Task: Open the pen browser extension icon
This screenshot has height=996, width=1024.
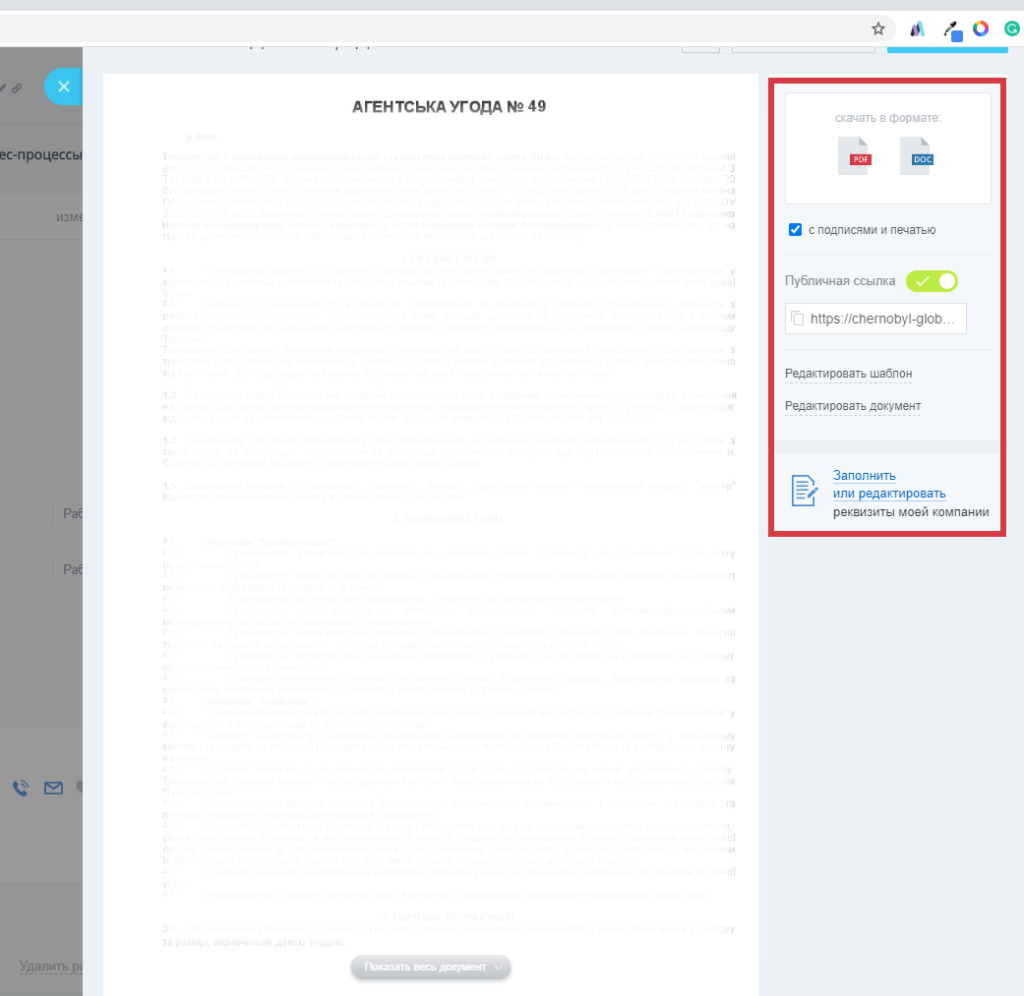Action: (952, 31)
